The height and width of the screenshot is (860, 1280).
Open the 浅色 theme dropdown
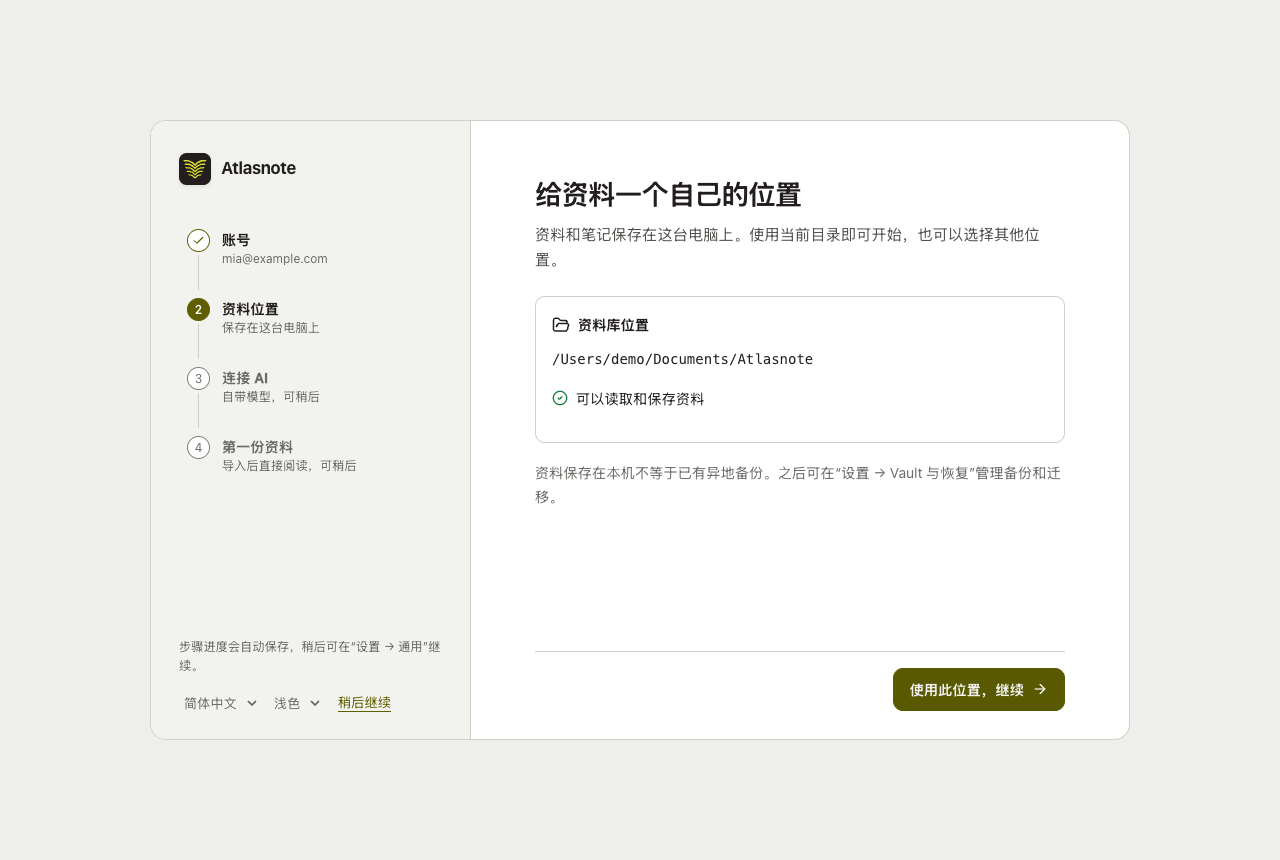[x=297, y=703]
